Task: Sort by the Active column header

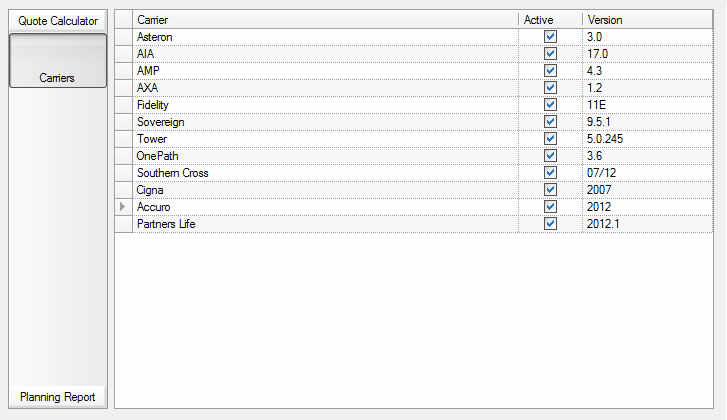Action: pyautogui.click(x=550, y=20)
